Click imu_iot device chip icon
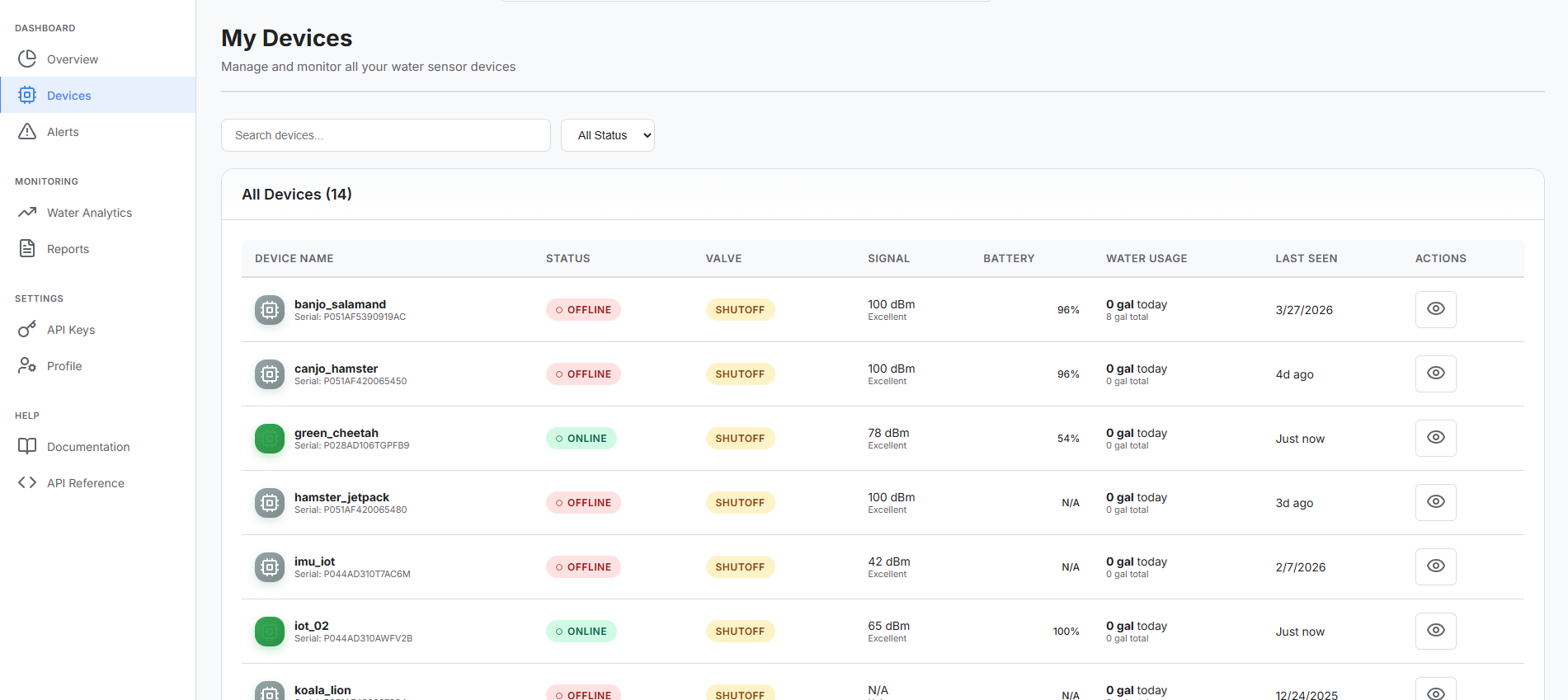This screenshot has width=1568, height=700. (270, 567)
